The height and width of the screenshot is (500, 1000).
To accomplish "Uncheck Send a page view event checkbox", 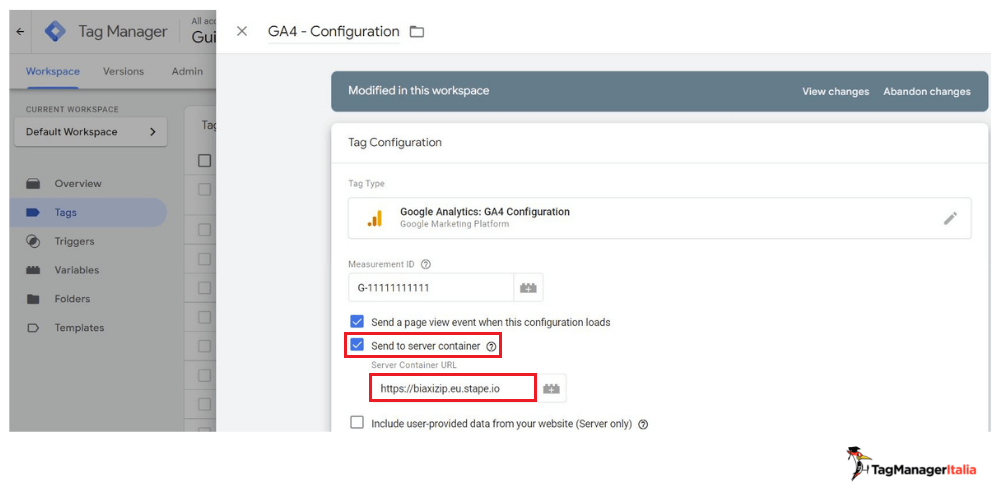I will (x=357, y=322).
